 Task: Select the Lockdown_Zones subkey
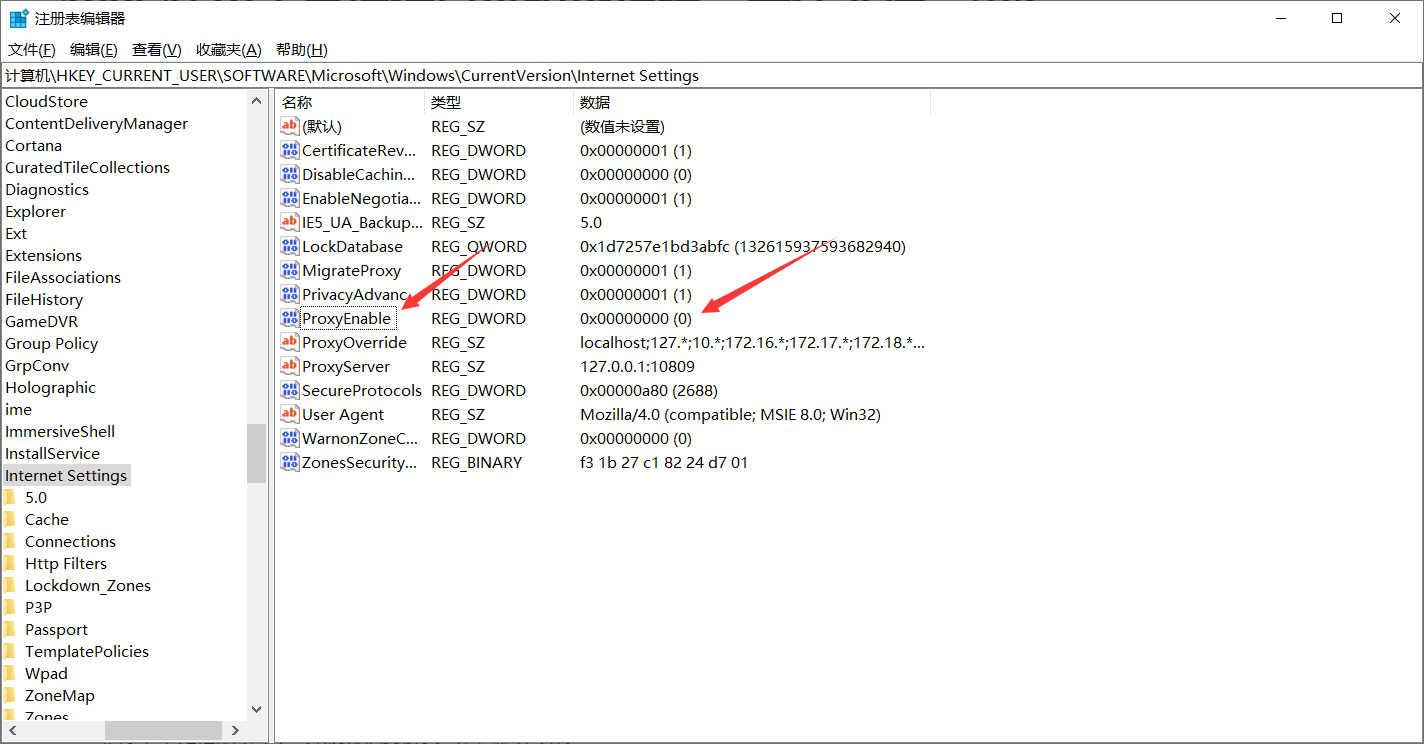click(x=88, y=585)
